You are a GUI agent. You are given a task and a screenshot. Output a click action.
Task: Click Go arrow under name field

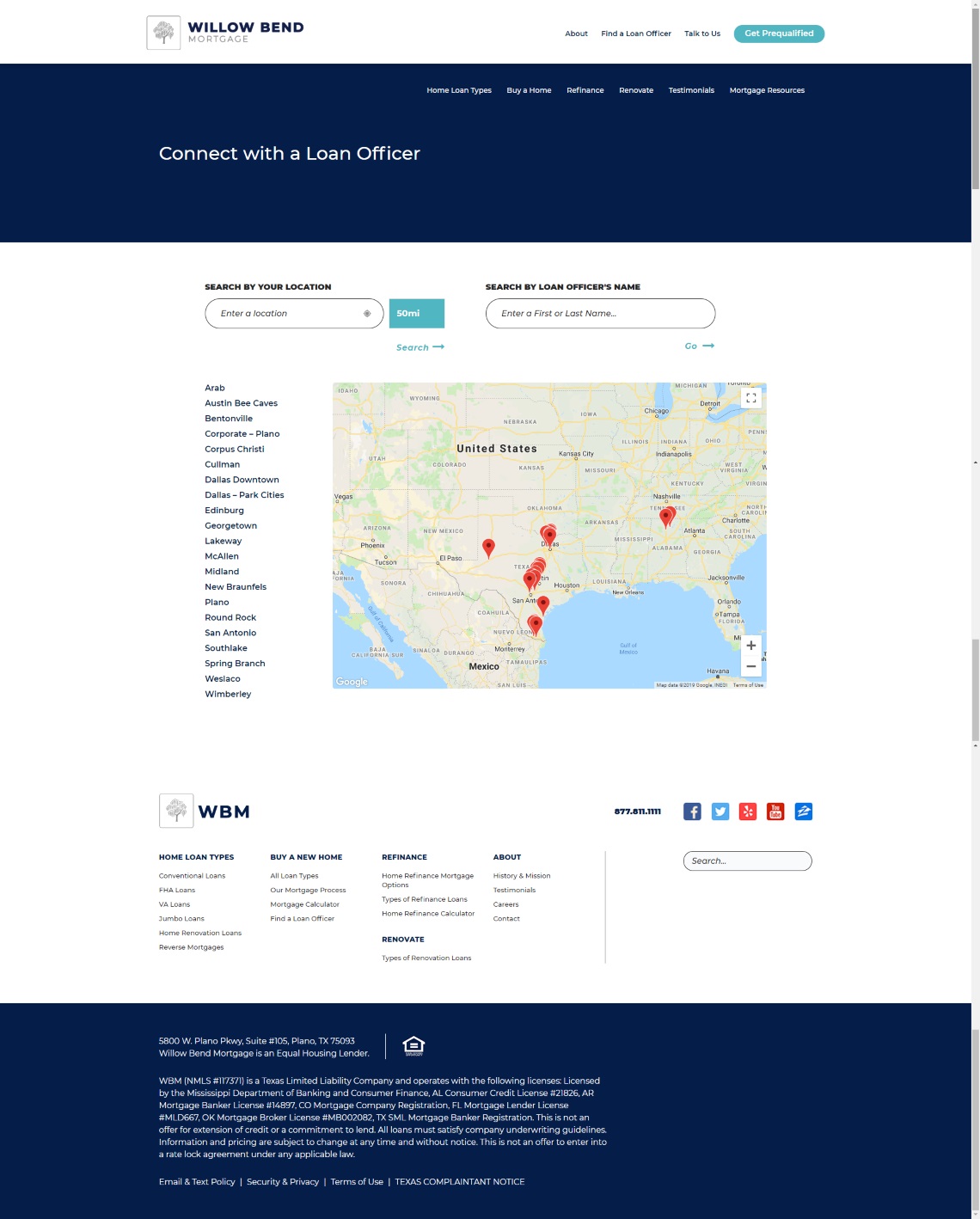700,346
